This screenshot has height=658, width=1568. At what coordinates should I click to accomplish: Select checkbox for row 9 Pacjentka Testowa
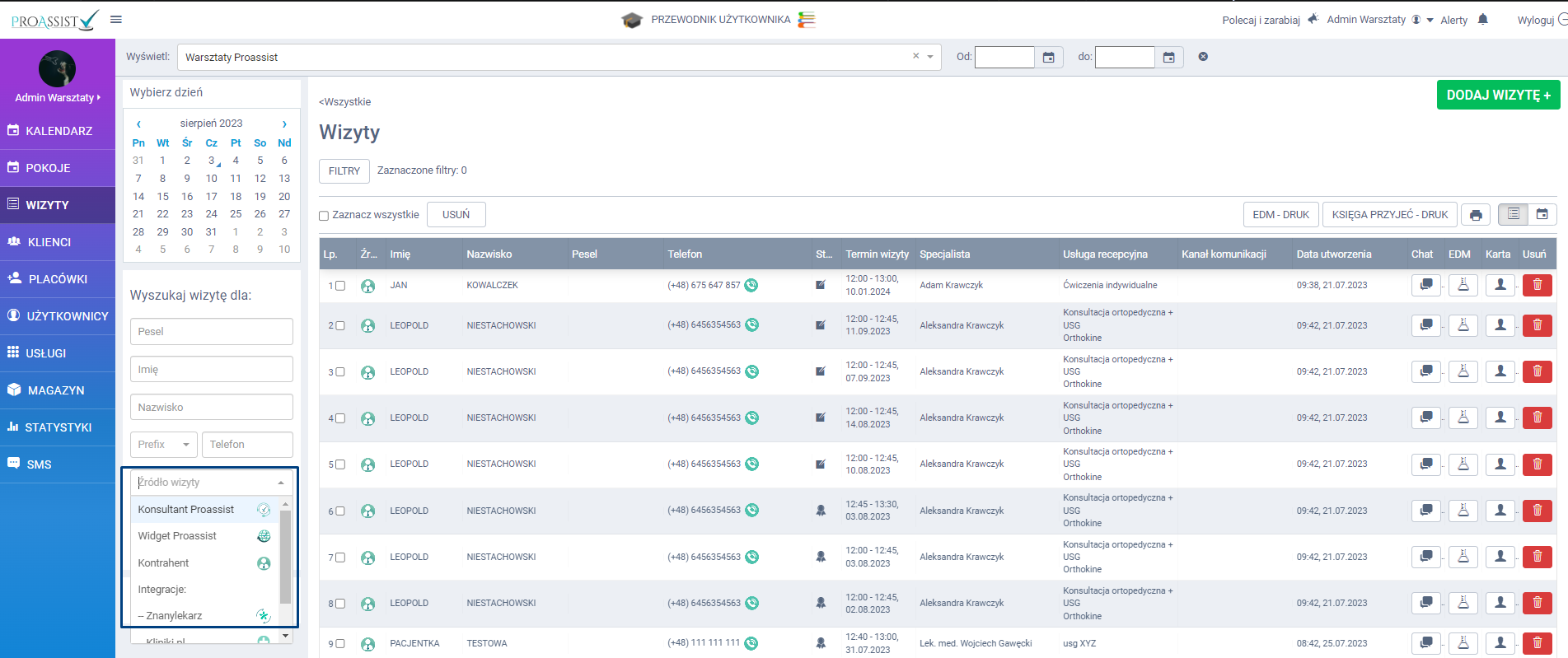pyautogui.click(x=339, y=644)
